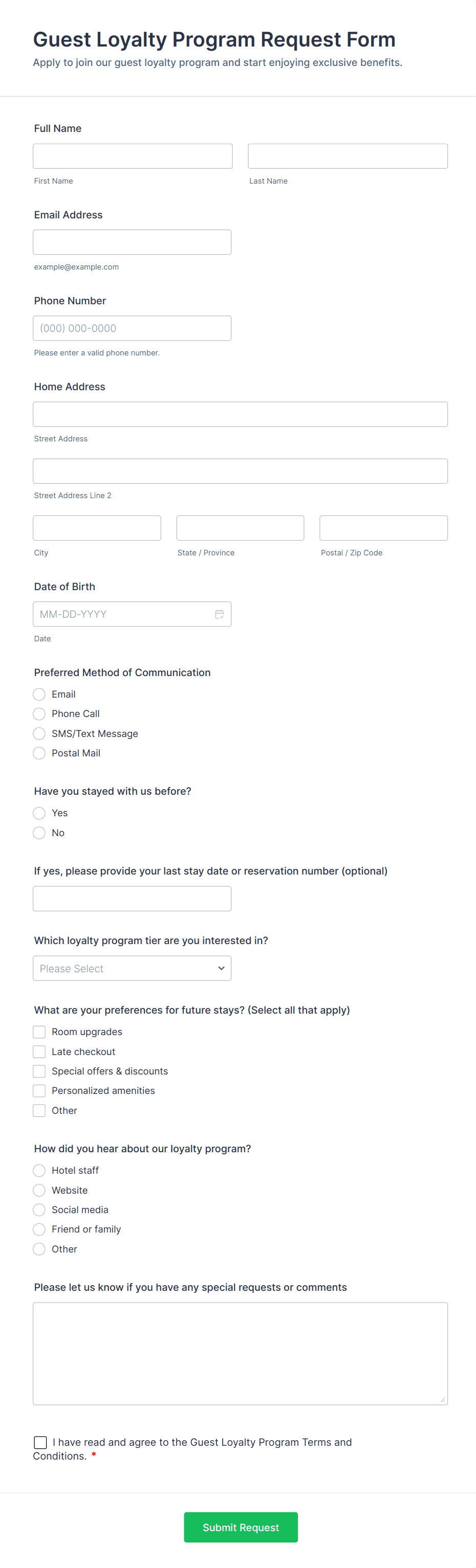Check the Room upgrades preference
Screen dimensions: 476x1568
pos(39,1032)
